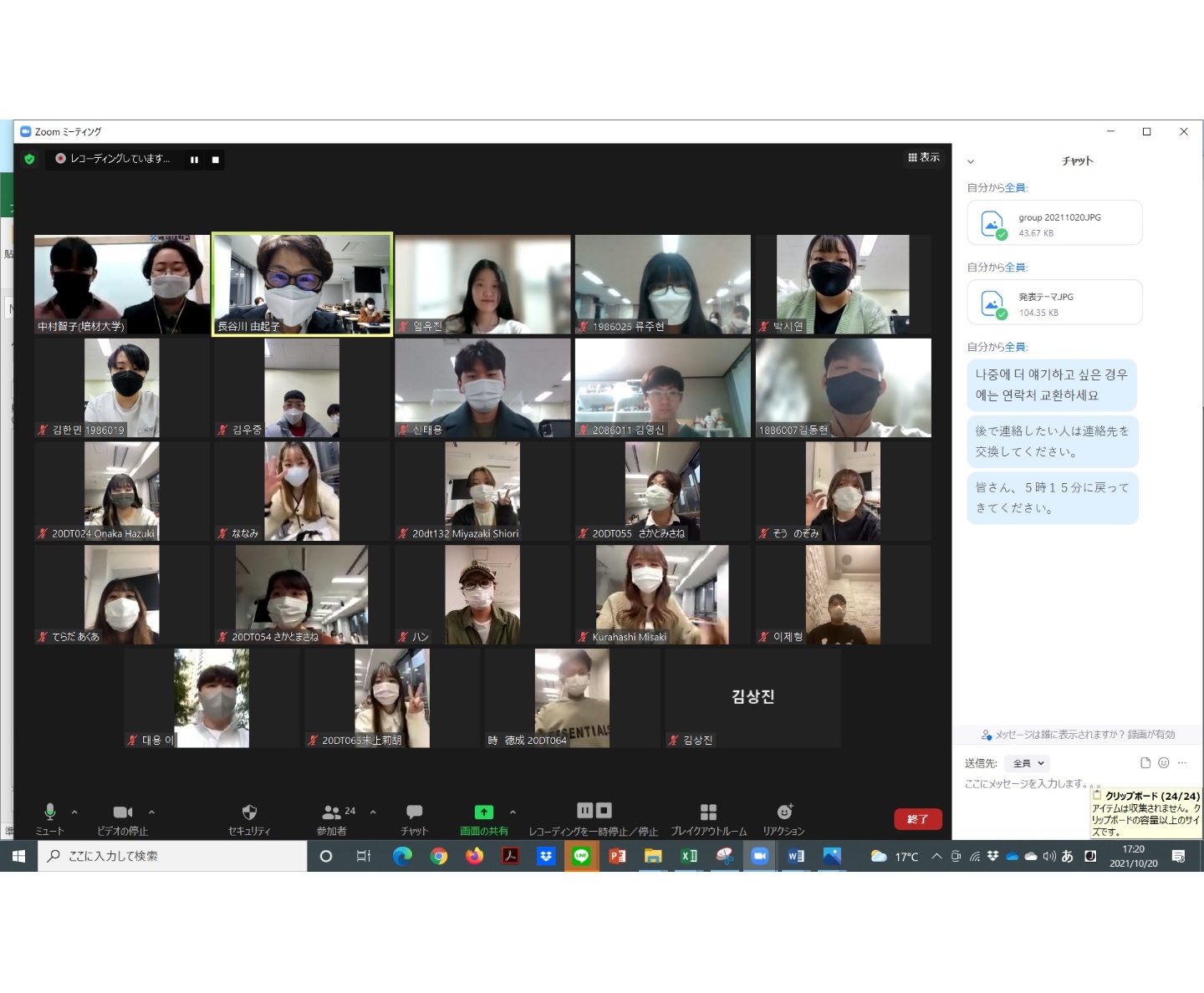Click the red End meeting button
Screen dimensions: 1204x993
917,819
